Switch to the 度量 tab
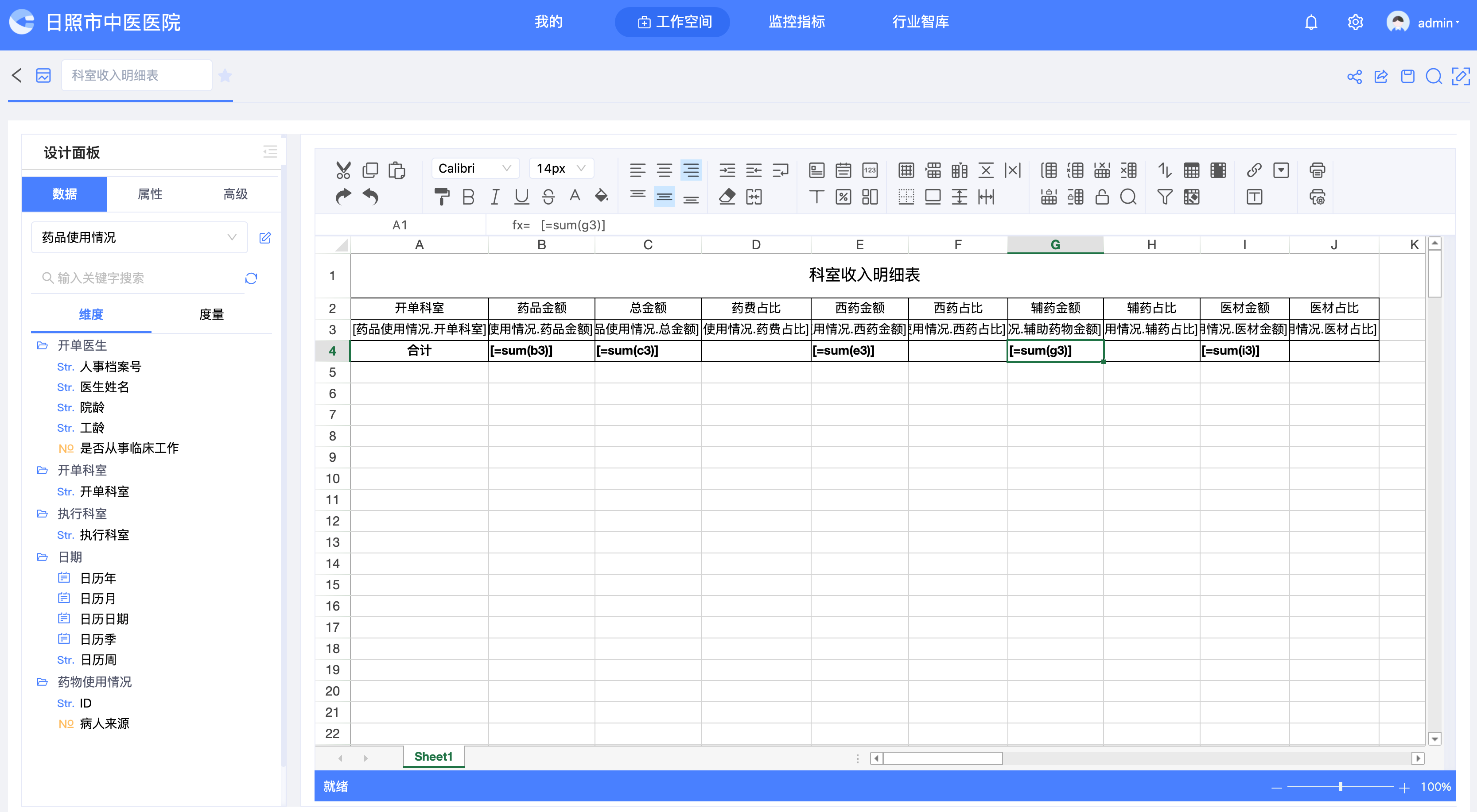 point(211,315)
